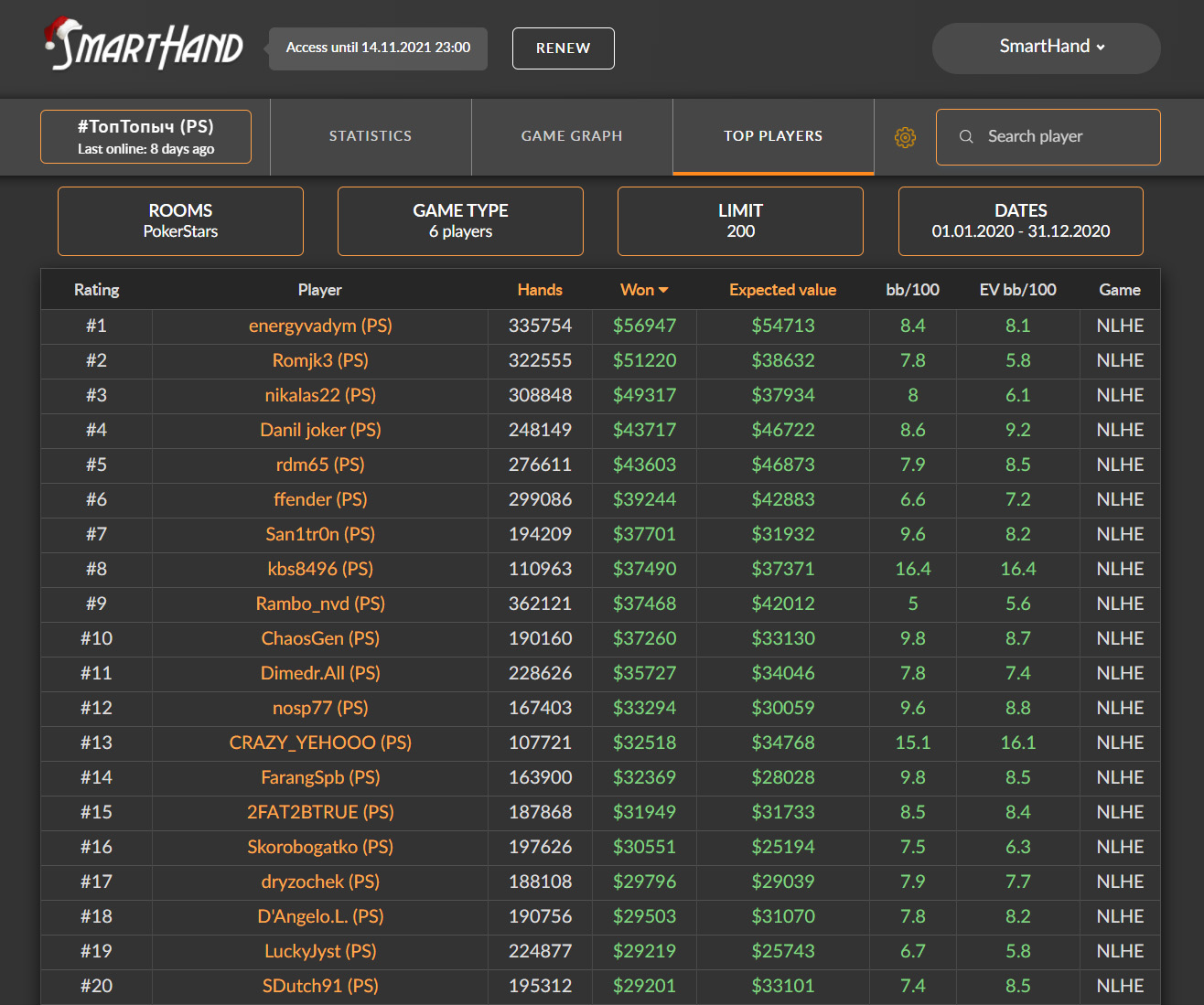Switch to the Game Graph tab

[x=572, y=136]
